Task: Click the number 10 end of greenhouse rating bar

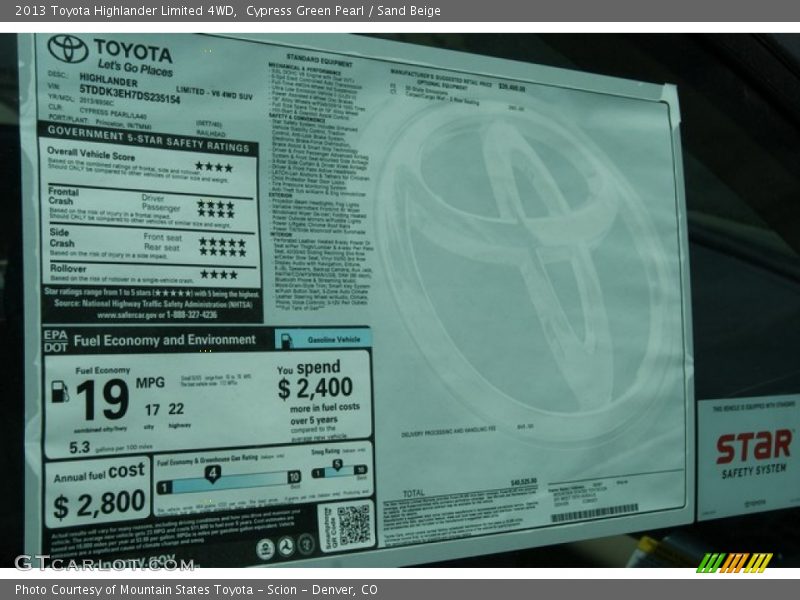Action: (294, 477)
